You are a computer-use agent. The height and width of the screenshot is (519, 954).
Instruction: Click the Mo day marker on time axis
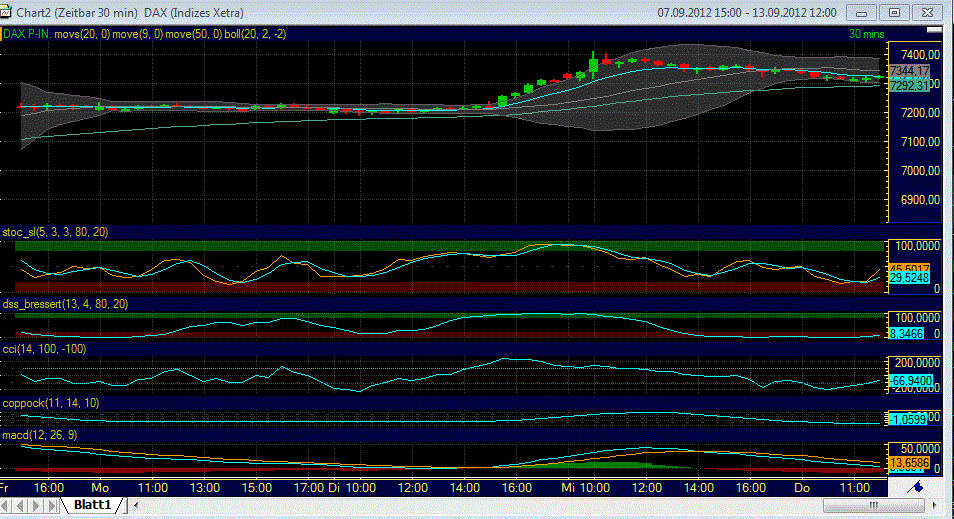point(100,487)
